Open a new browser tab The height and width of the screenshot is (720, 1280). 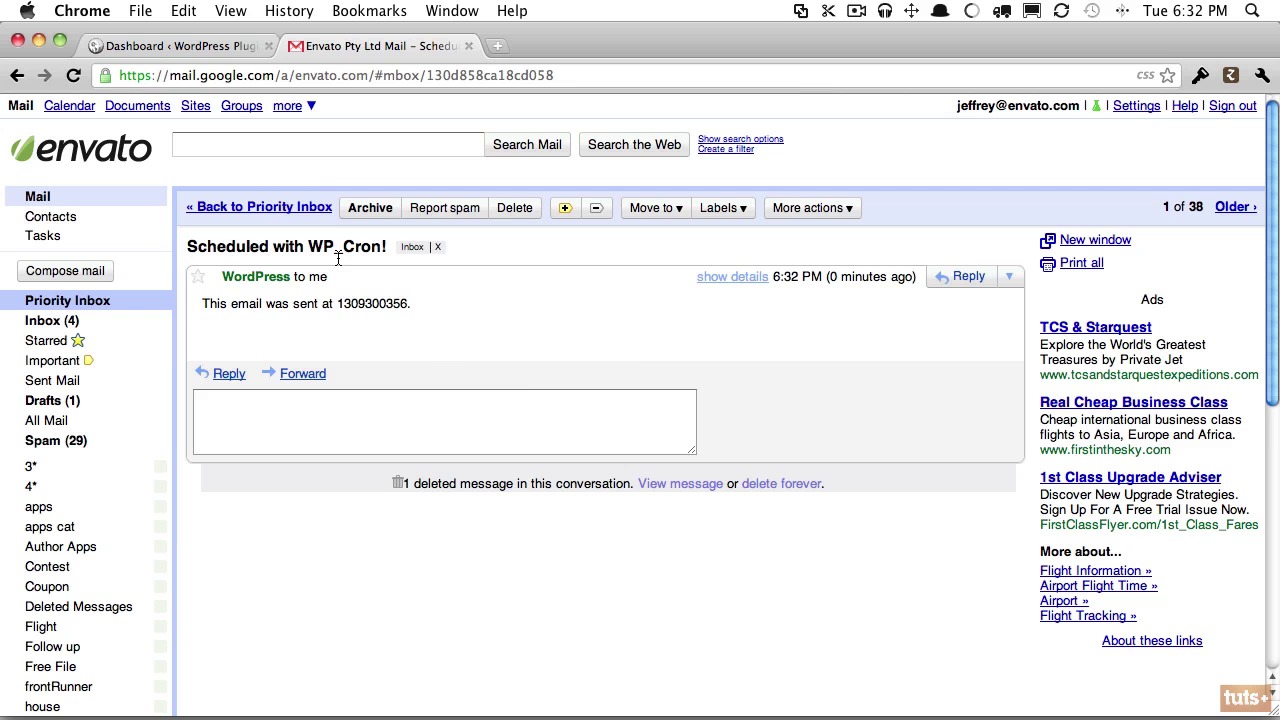click(497, 46)
